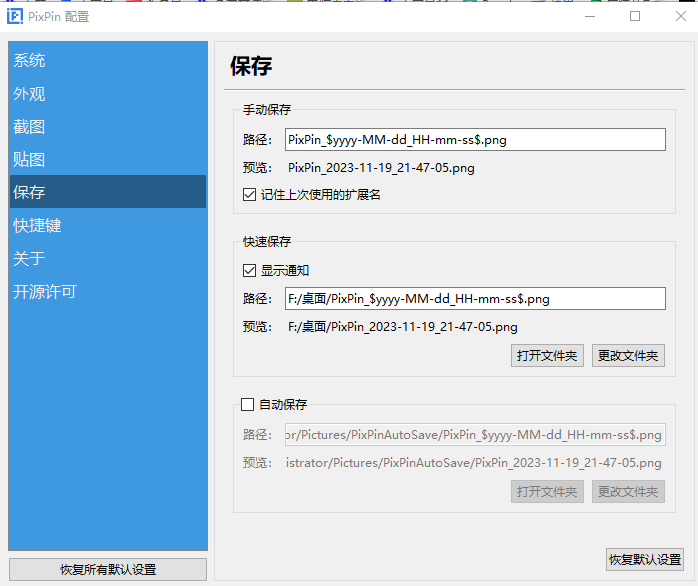This screenshot has width=698, height=586.
Task: Minimize the PixPin 配置 window
Action: coord(590,16)
